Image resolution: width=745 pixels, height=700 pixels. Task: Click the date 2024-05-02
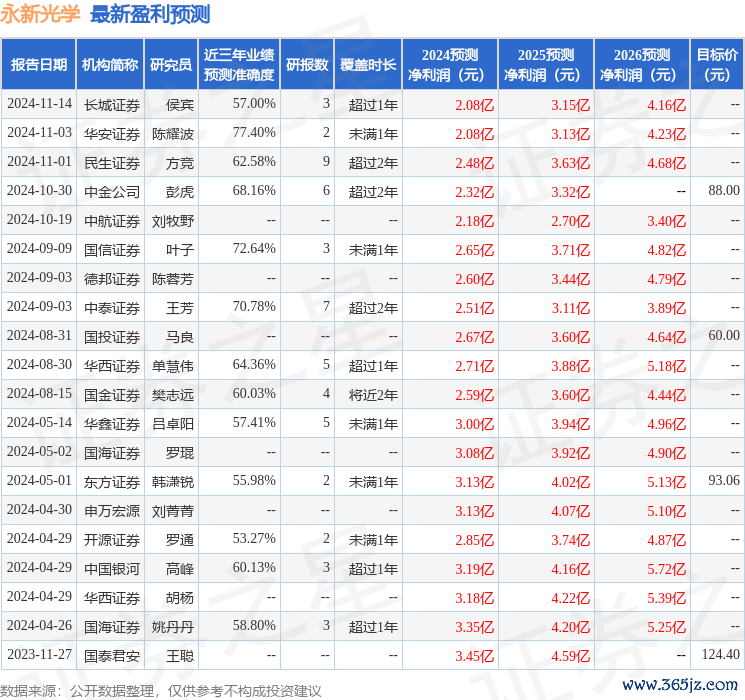tap(39, 451)
